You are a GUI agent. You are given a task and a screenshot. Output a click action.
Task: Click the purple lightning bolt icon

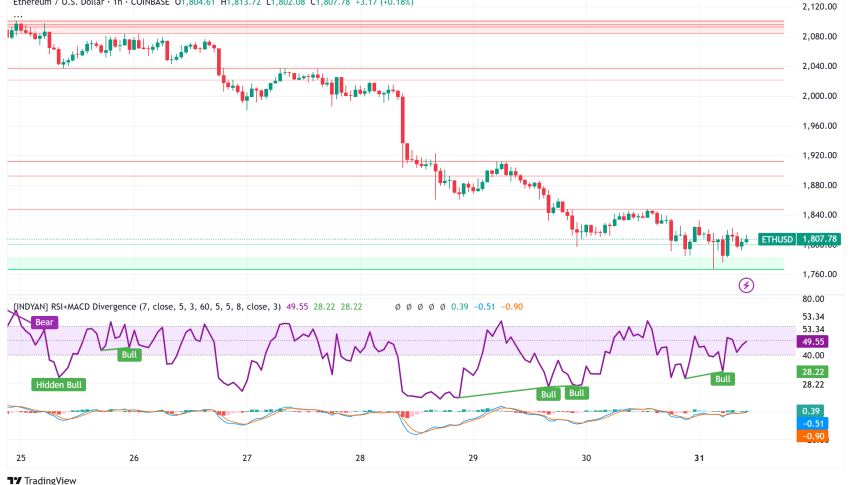746,285
